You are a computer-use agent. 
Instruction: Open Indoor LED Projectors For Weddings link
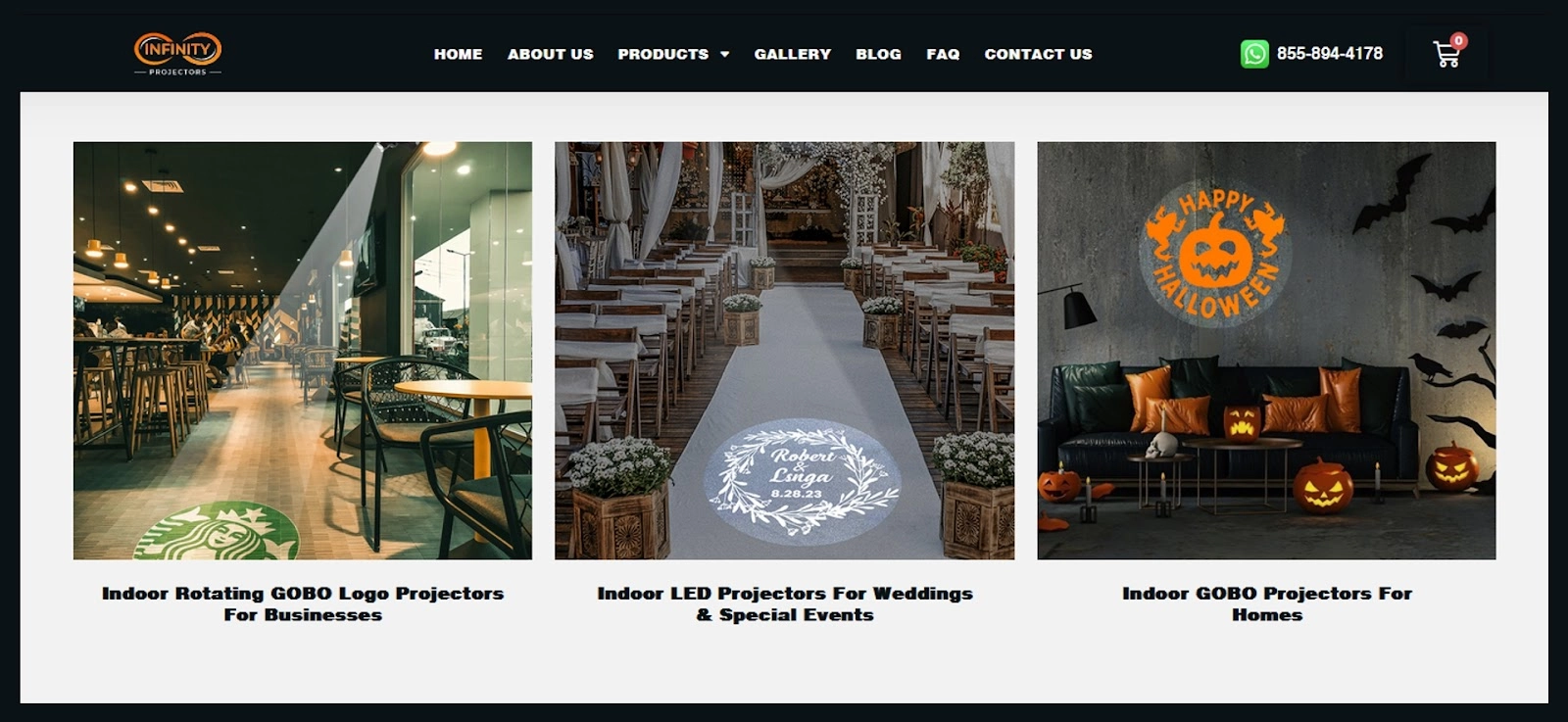[x=785, y=603]
